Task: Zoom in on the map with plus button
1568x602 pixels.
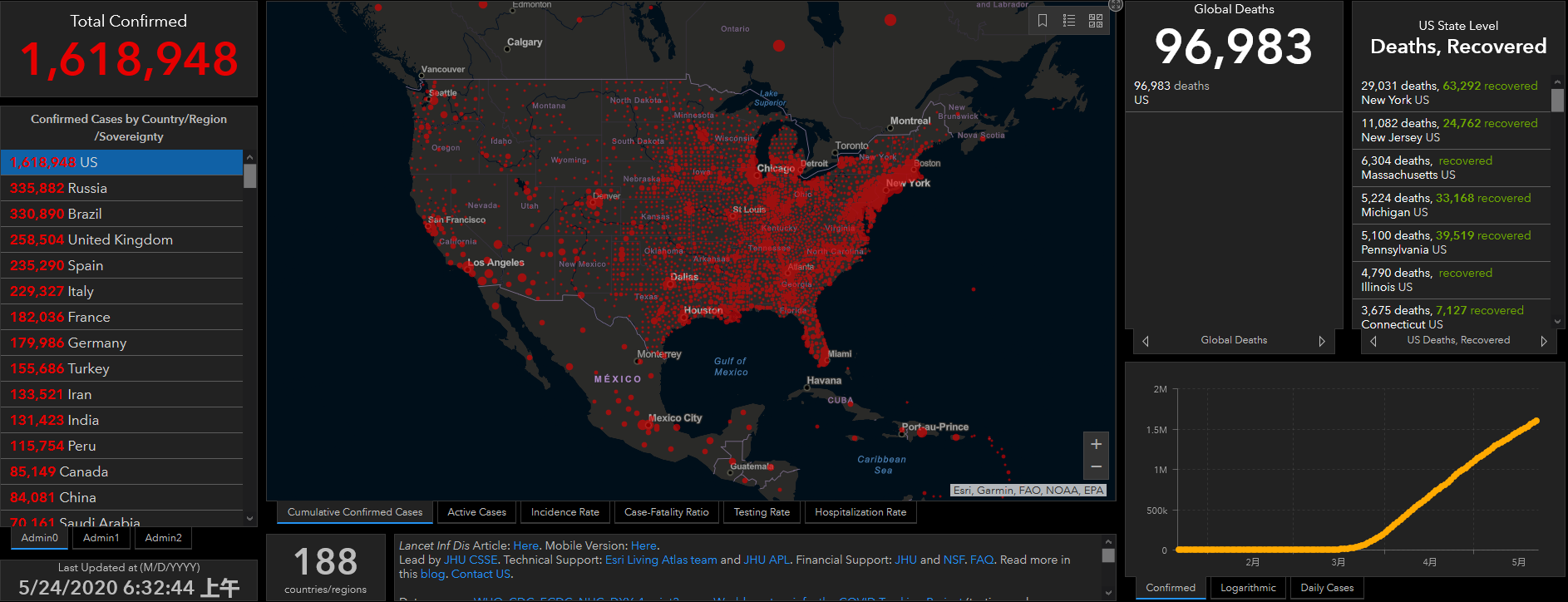Action: [x=1096, y=444]
